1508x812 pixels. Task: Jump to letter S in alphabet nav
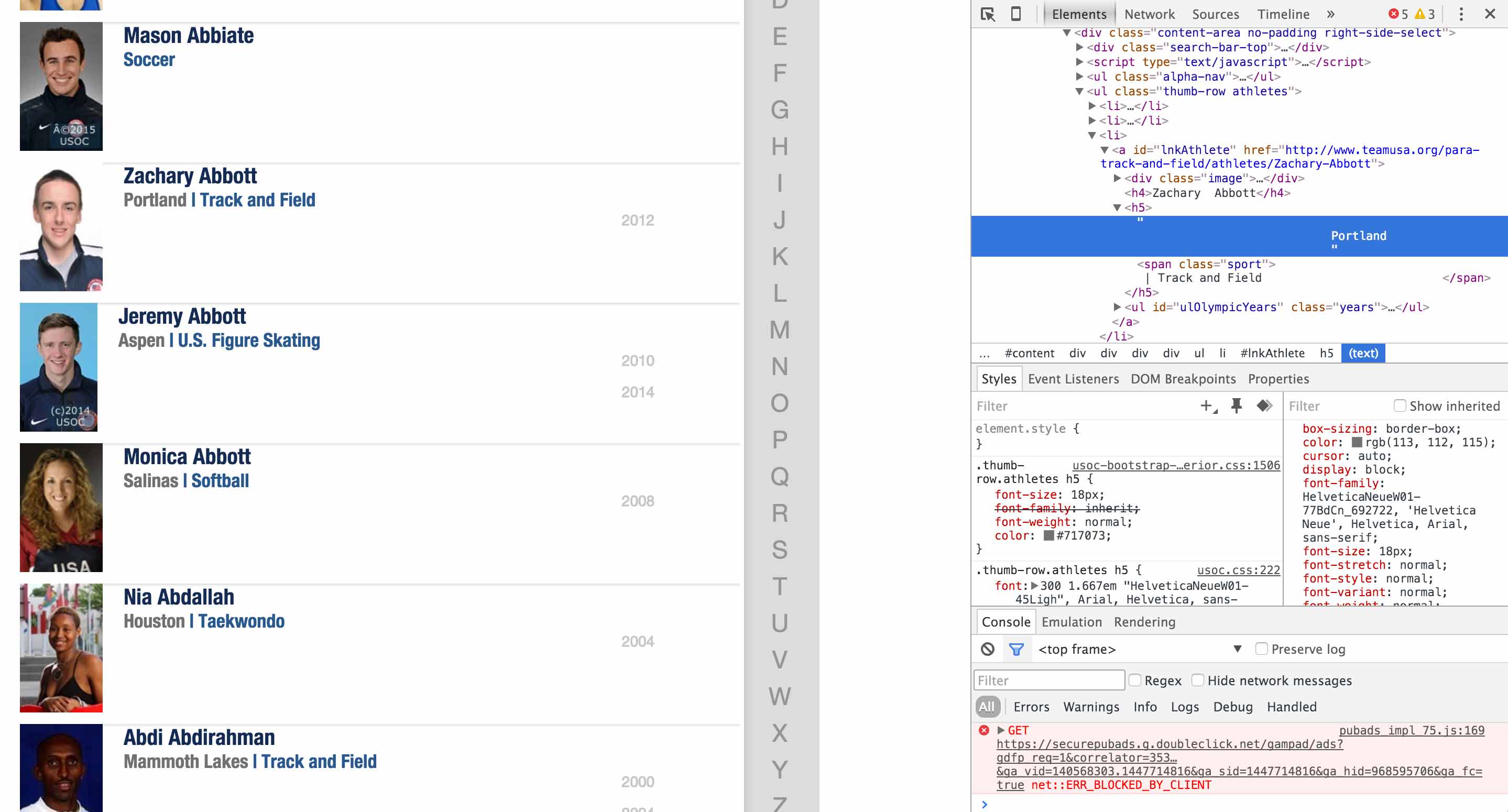point(779,550)
